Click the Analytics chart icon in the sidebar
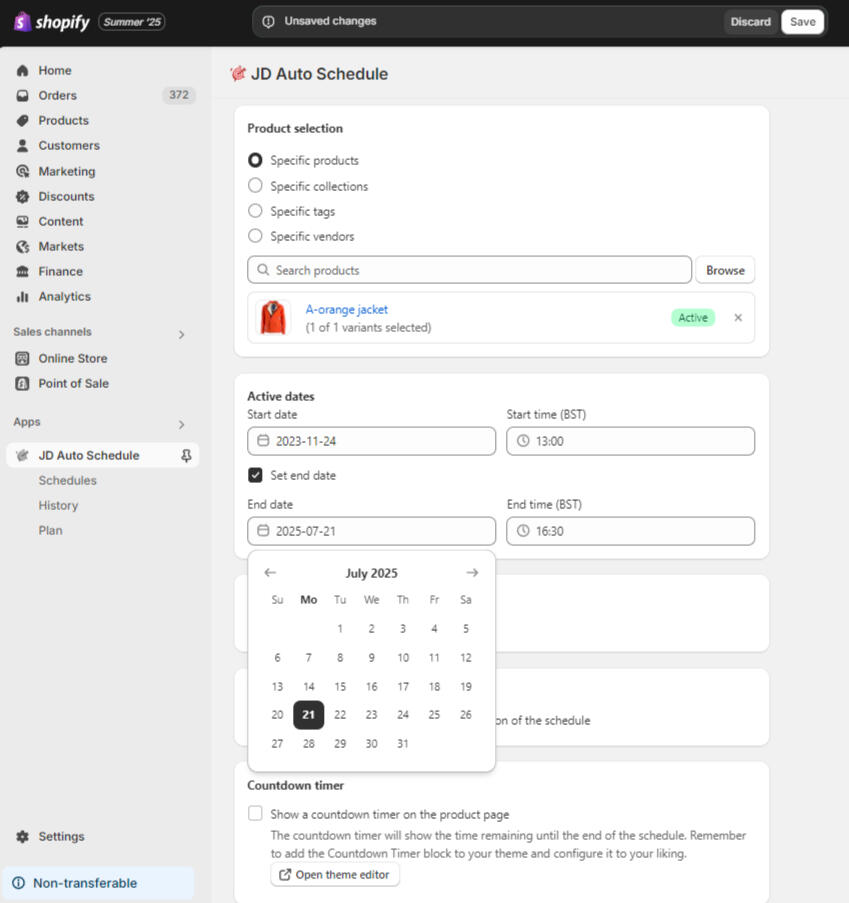Image resolution: width=849 pixels, height=903 pixels. click(x=22, y=297)
